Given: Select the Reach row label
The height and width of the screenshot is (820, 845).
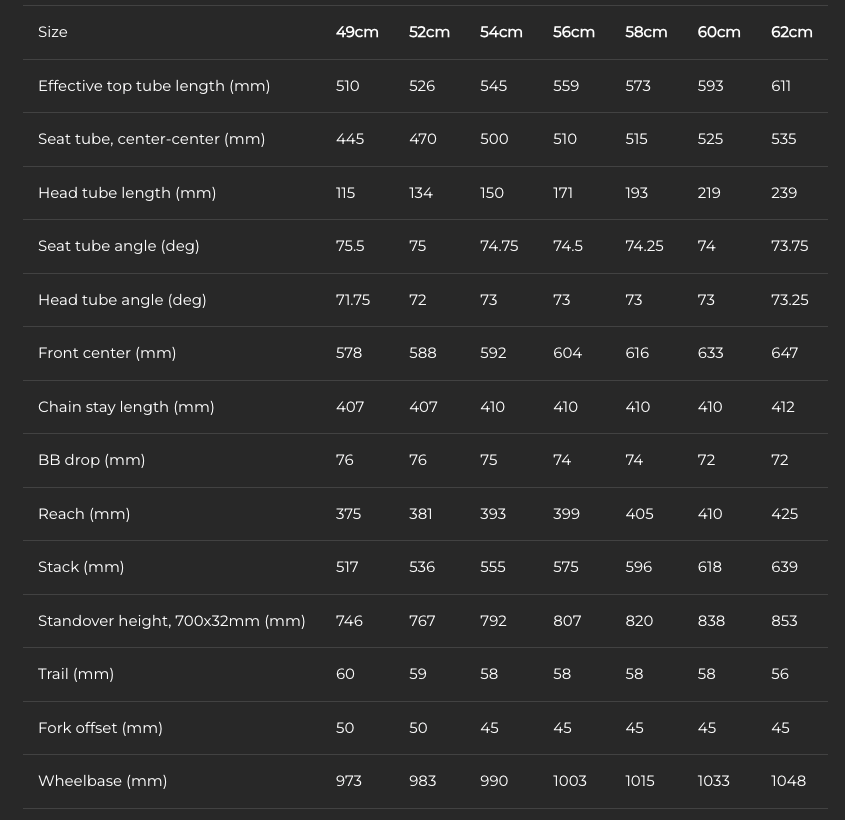Looking at the screenshot, I should 84,514.
